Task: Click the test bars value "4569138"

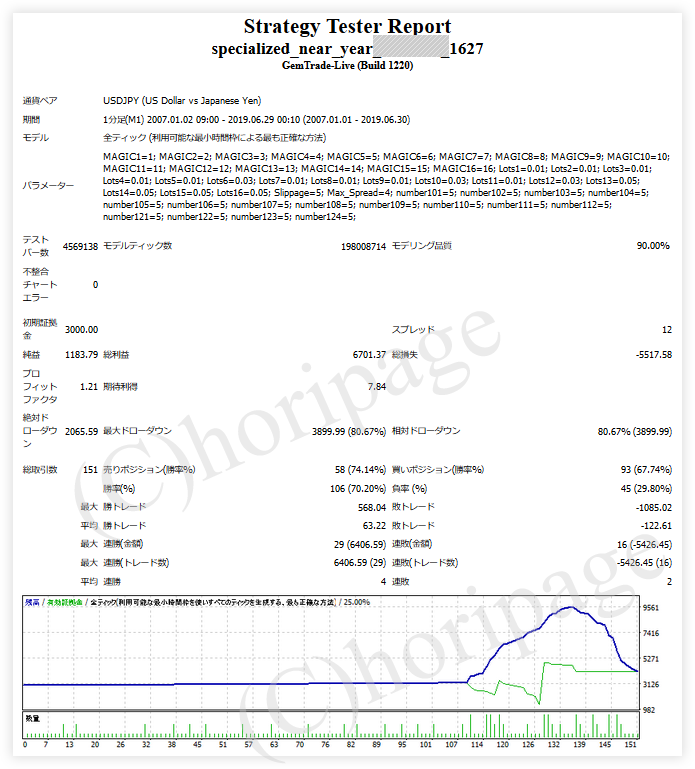Action: pyautogui.click(x=80, y=246)
